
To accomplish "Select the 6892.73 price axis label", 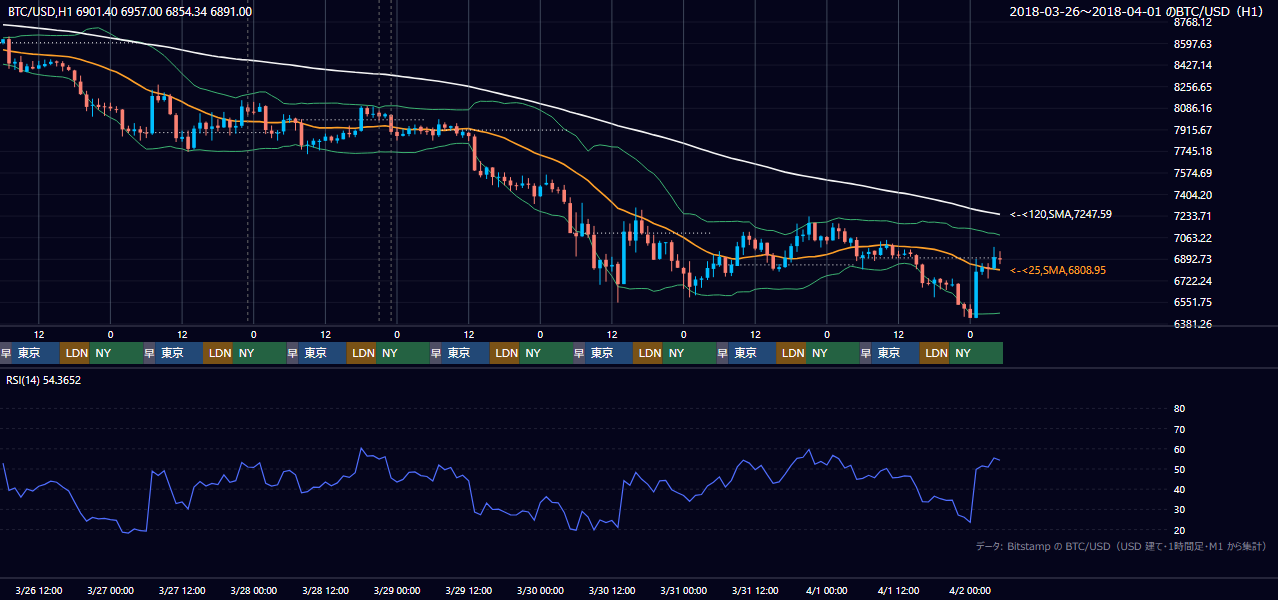I will pos(1193,259).
